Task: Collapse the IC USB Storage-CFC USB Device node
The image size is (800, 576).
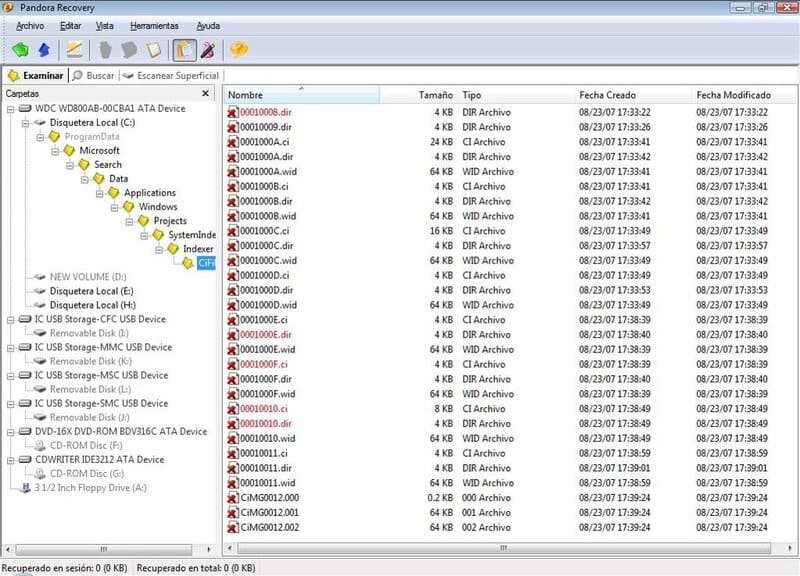Action: [10, 319]
